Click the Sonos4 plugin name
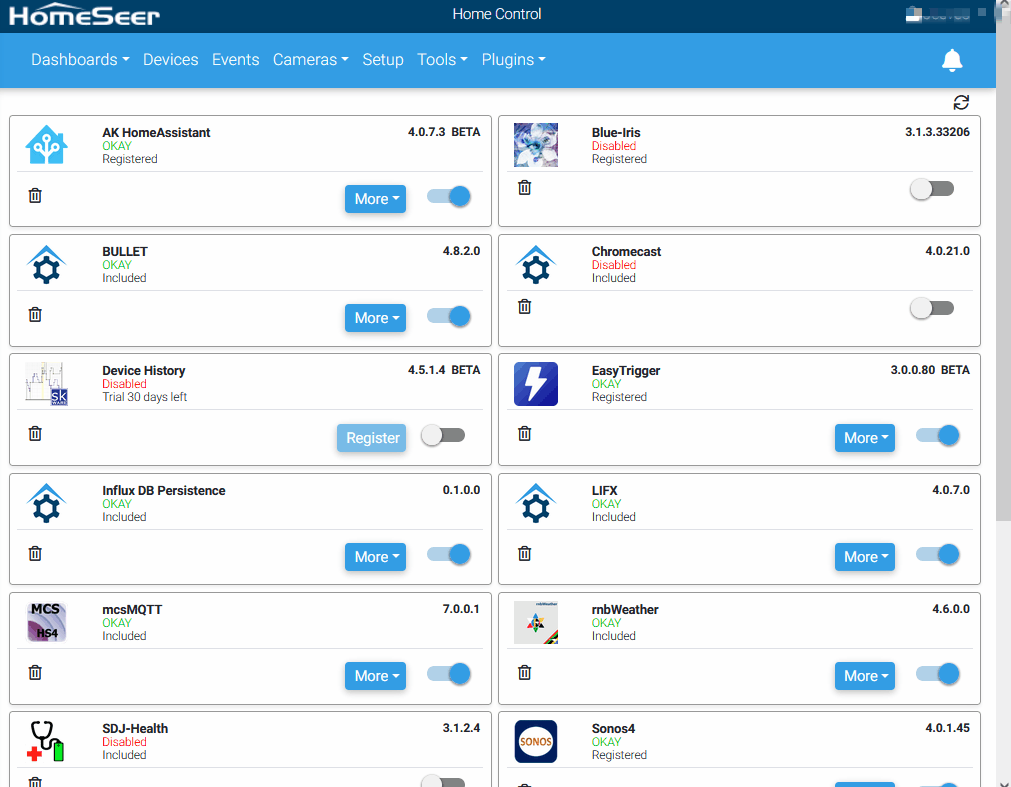 tap(613, 728)
